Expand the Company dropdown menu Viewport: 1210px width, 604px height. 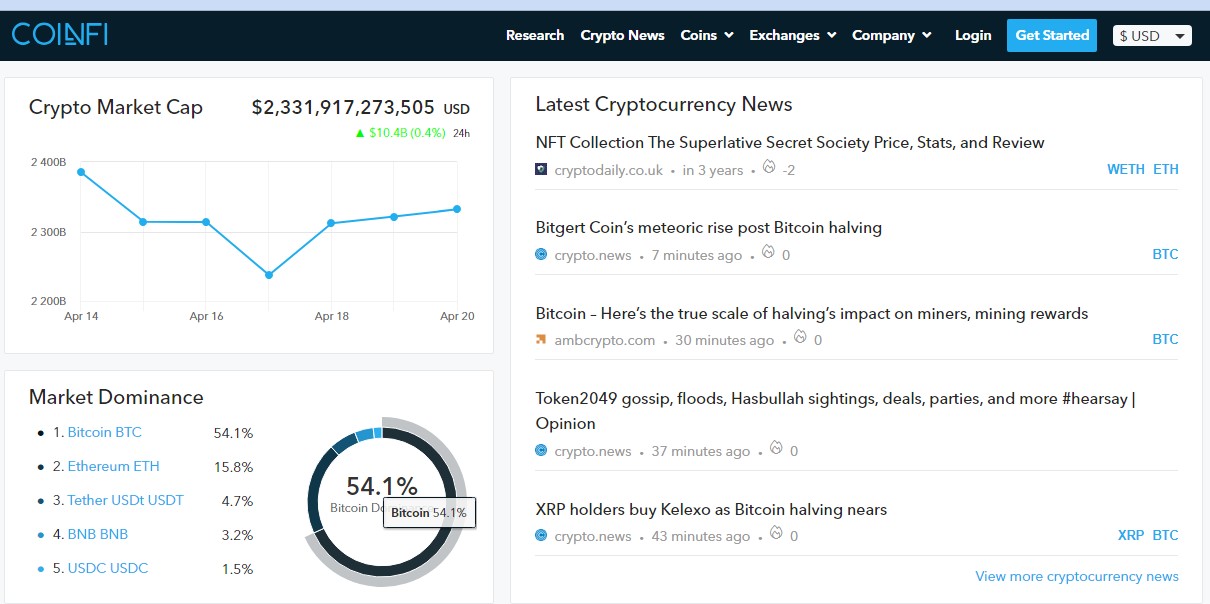click(x=892, y=35)
